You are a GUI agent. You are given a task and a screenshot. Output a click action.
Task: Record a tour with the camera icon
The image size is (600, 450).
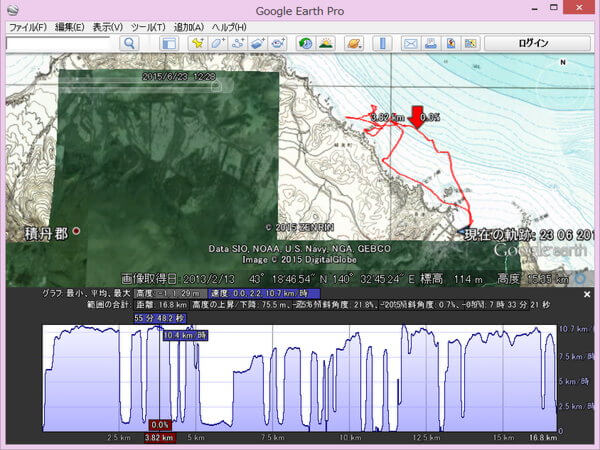(x=278, y=43)
